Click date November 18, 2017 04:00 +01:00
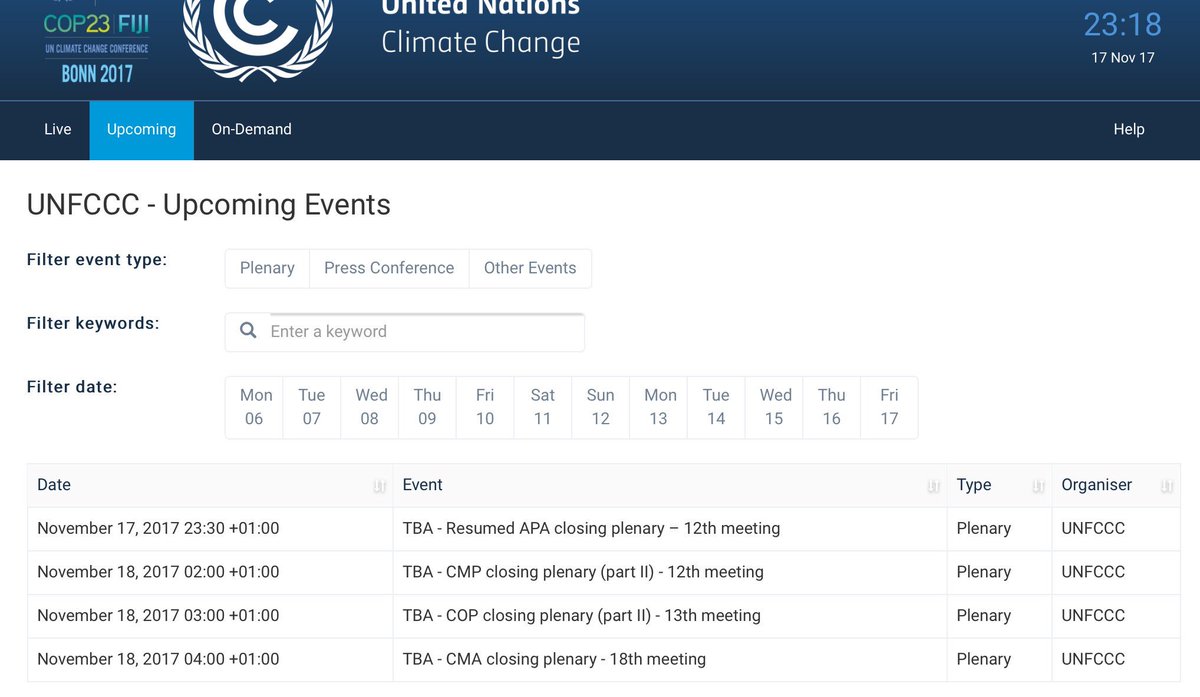 coord(158,659)
